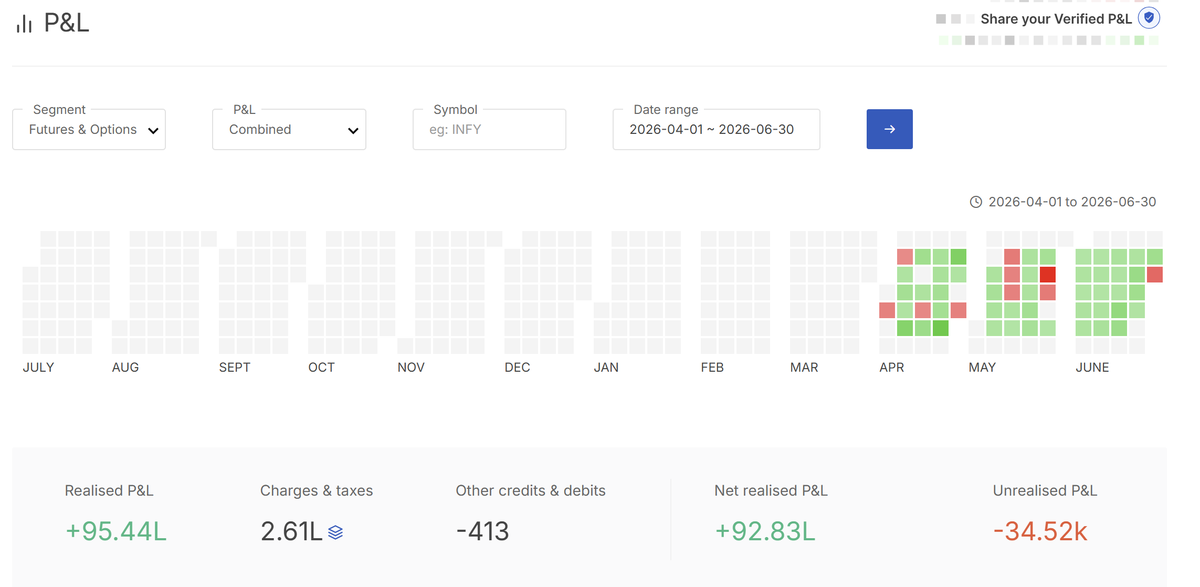The width and height of the screenshot is (1200, 587).
Task: Click the Realised P&L value +95.44L
Action: pos(116,531)
